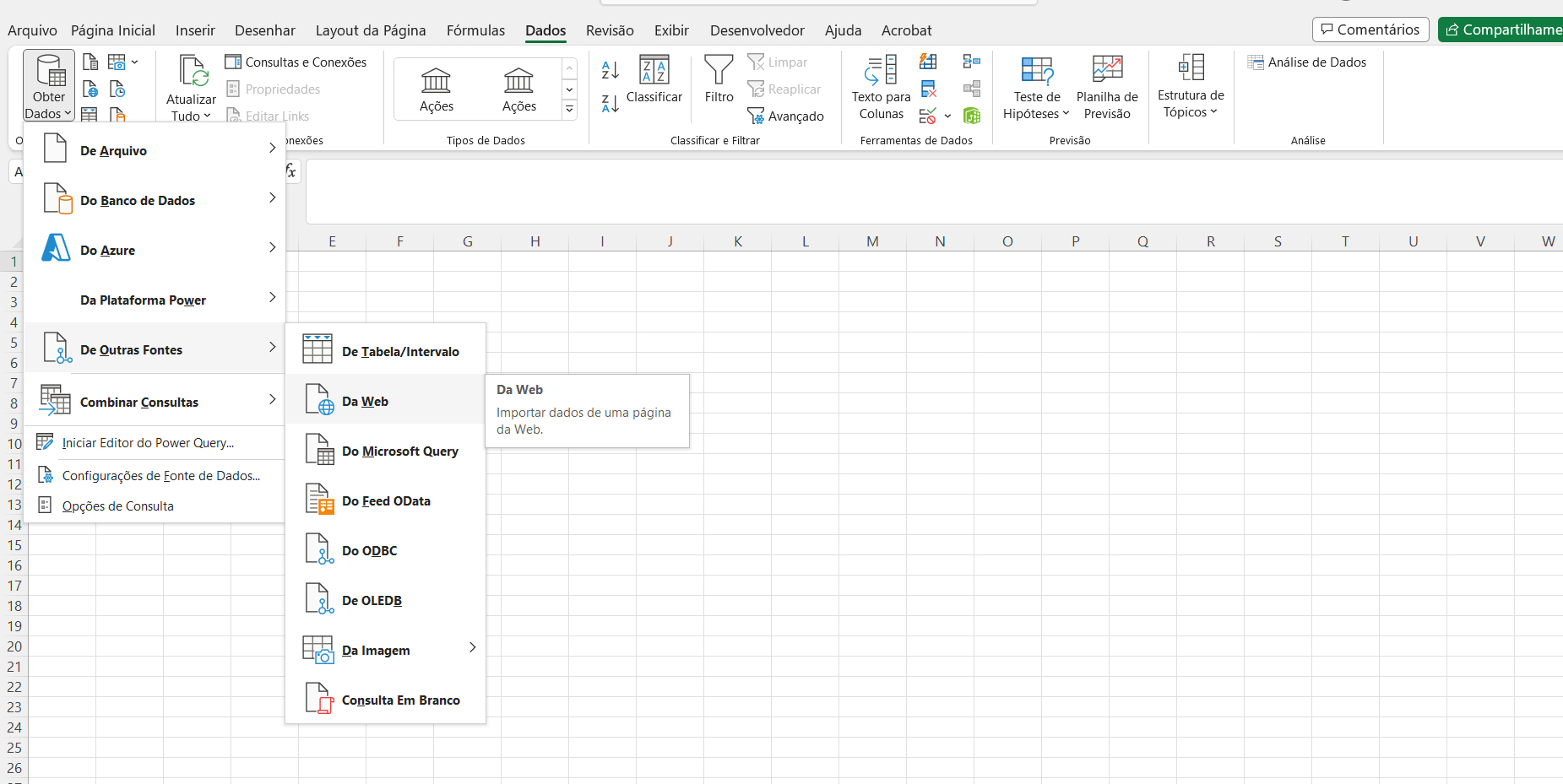Screen dimensions: 1563x784
Task: Select De Tabela/Intervalo
Action: click(x=386, y=351)
